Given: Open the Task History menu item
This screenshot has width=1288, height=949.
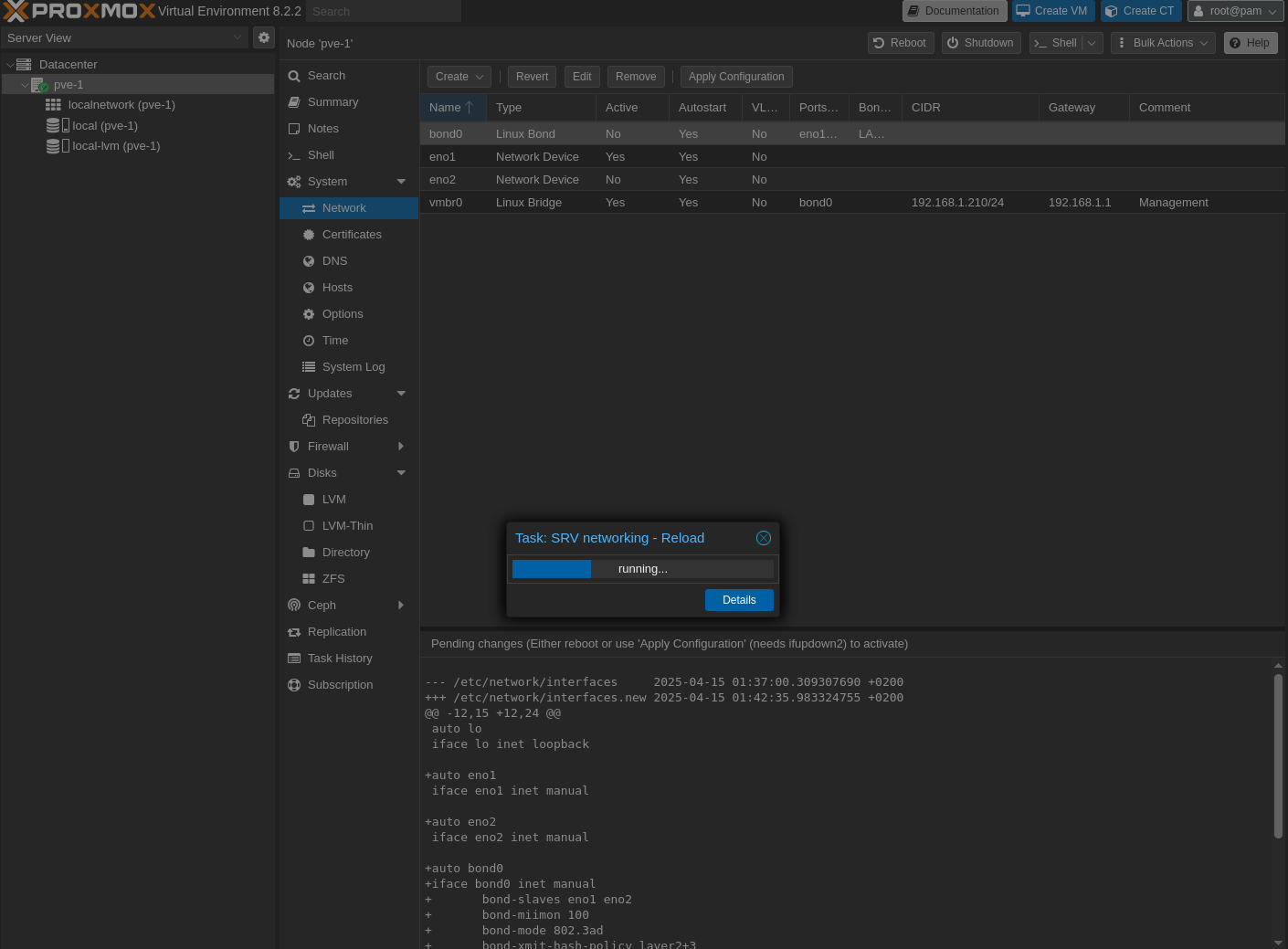Looking at the screenshot, I should point(340,659).
